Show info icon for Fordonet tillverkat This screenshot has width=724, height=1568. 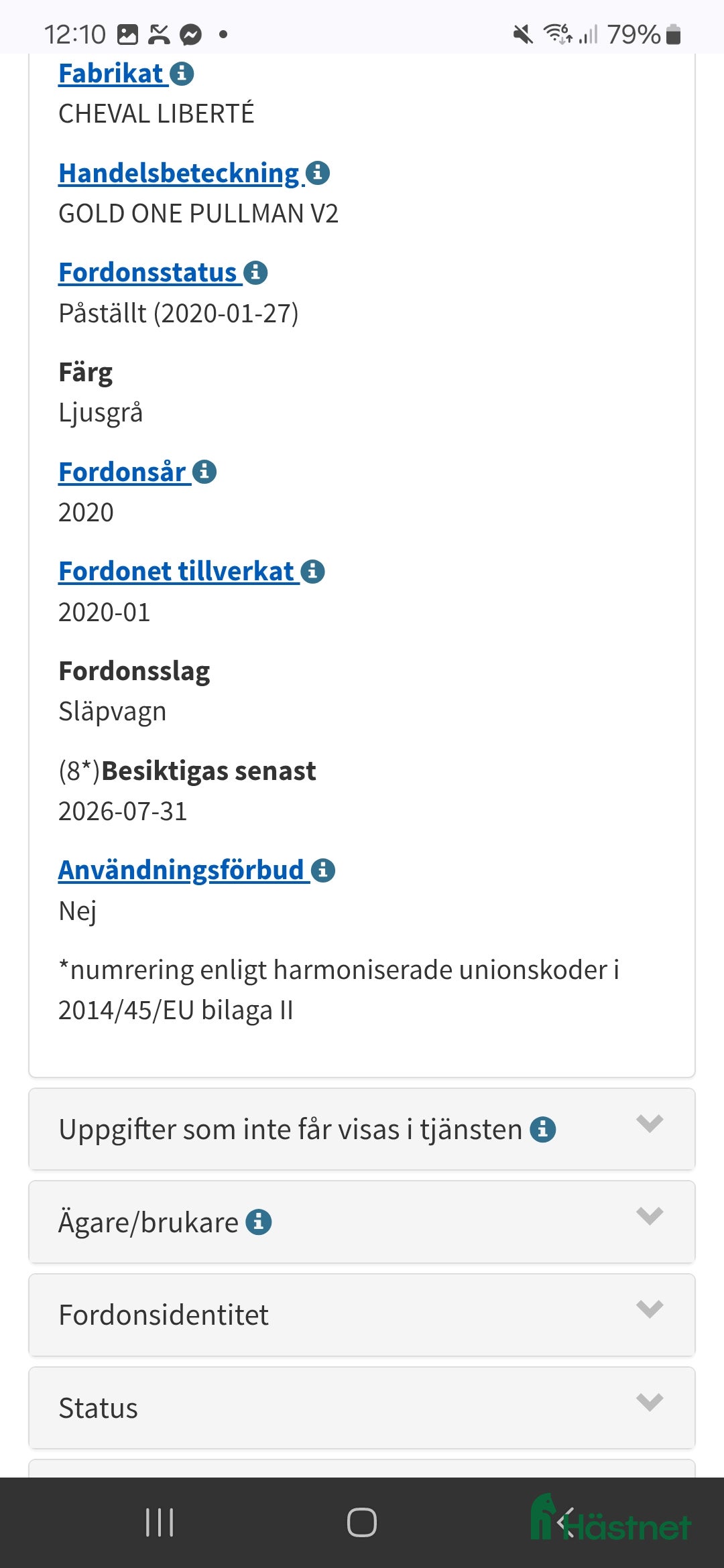pyautogui.click(x=312, y=572)
